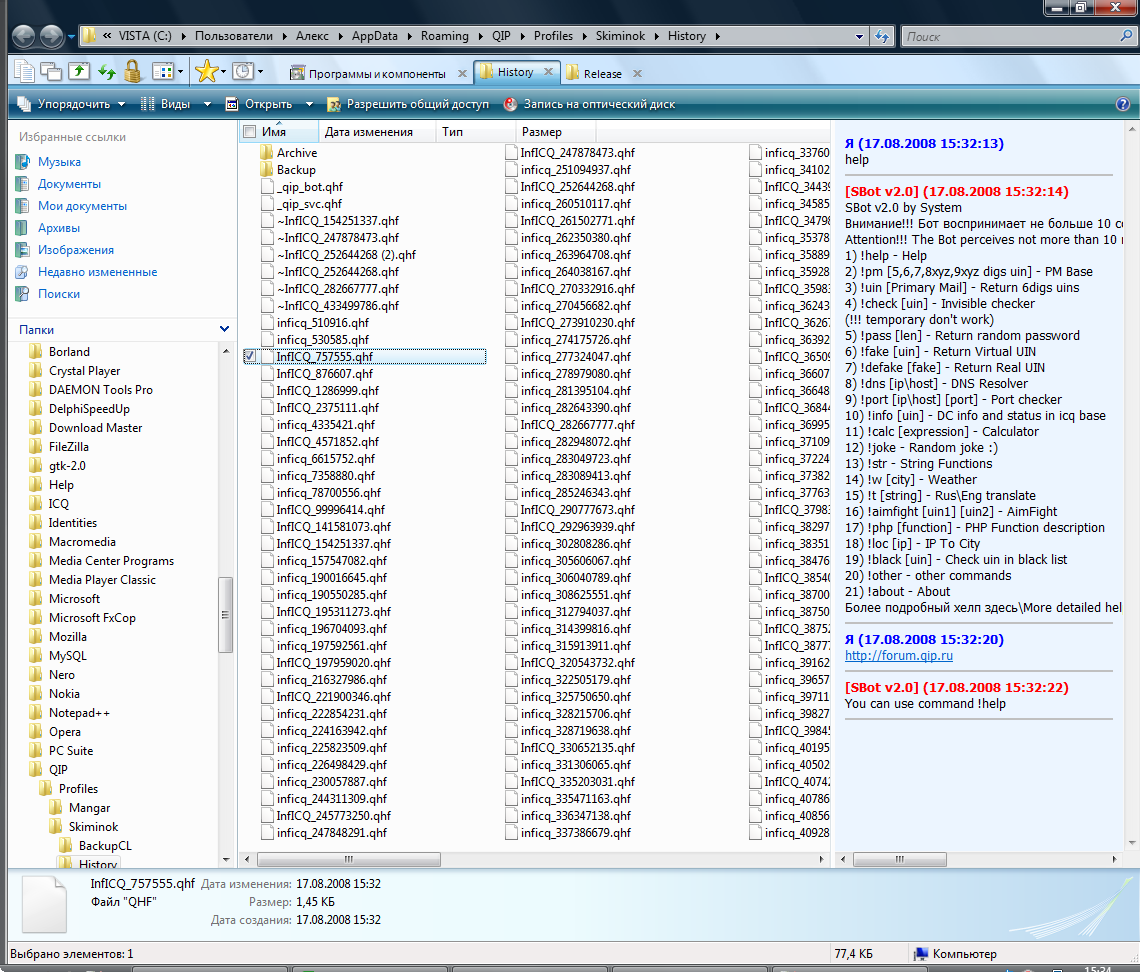
Task: Click the Archive folder in file list
Action: click(289, 153)
